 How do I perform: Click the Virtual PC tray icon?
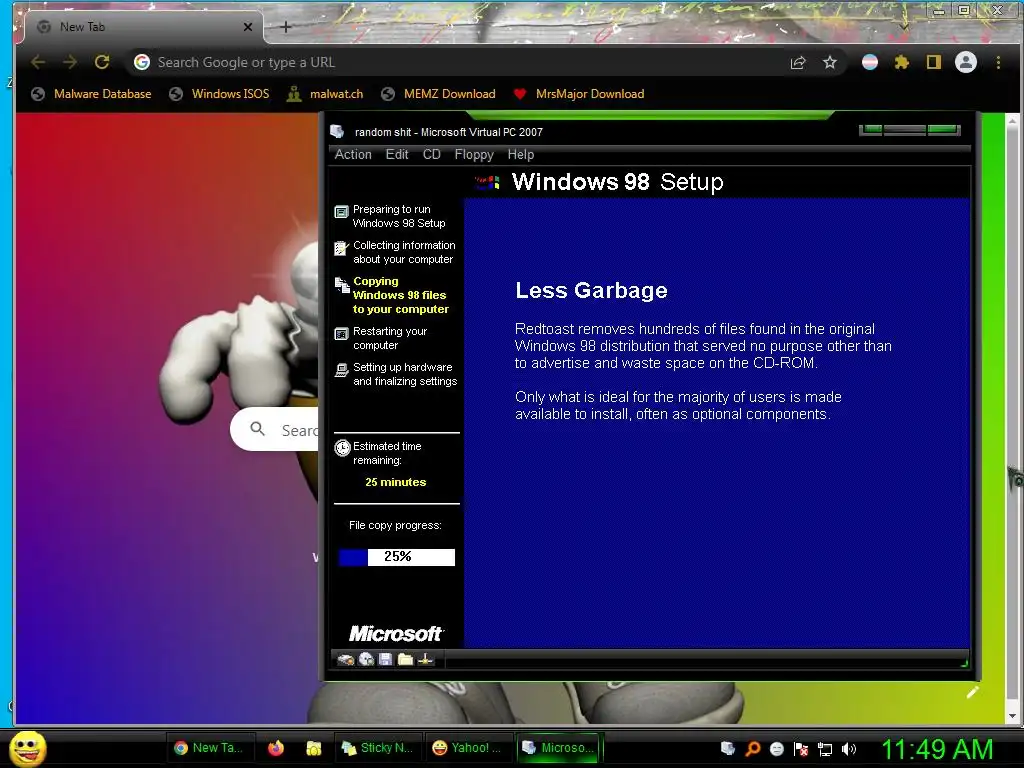(728, 748)
